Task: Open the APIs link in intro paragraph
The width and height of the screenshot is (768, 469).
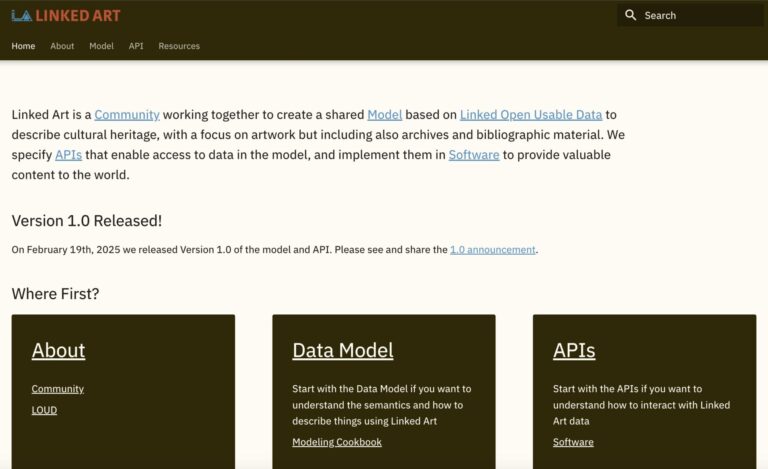Action: (68, 155)
